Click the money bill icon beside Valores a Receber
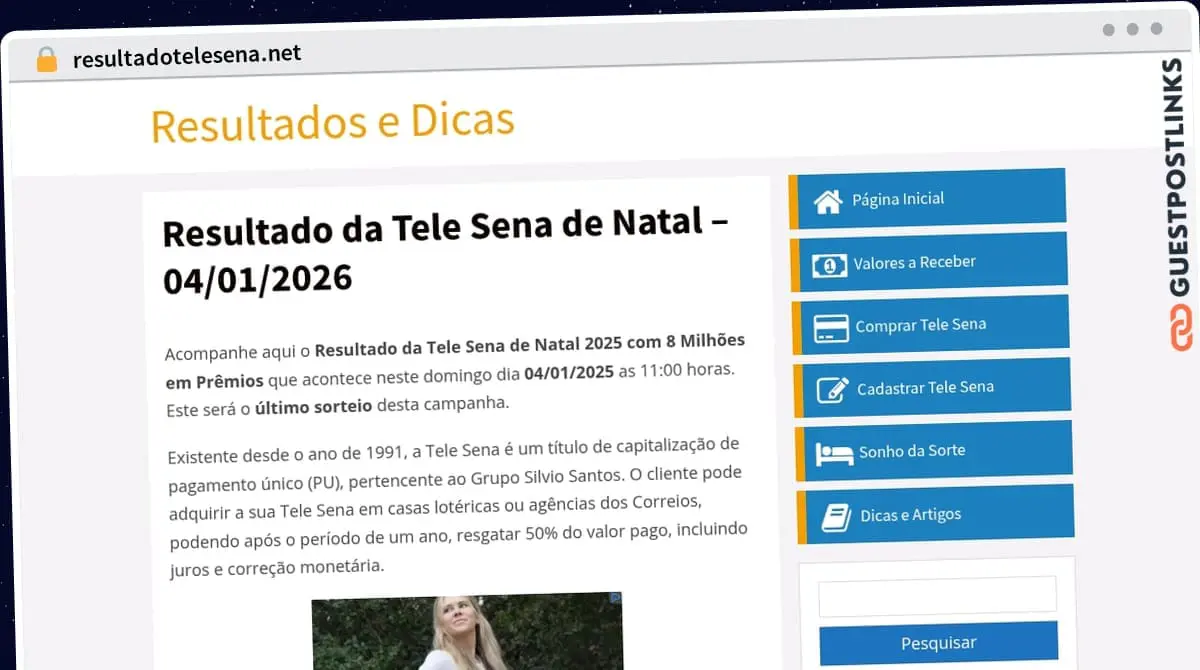The image size is (1200, 670). 829,265
